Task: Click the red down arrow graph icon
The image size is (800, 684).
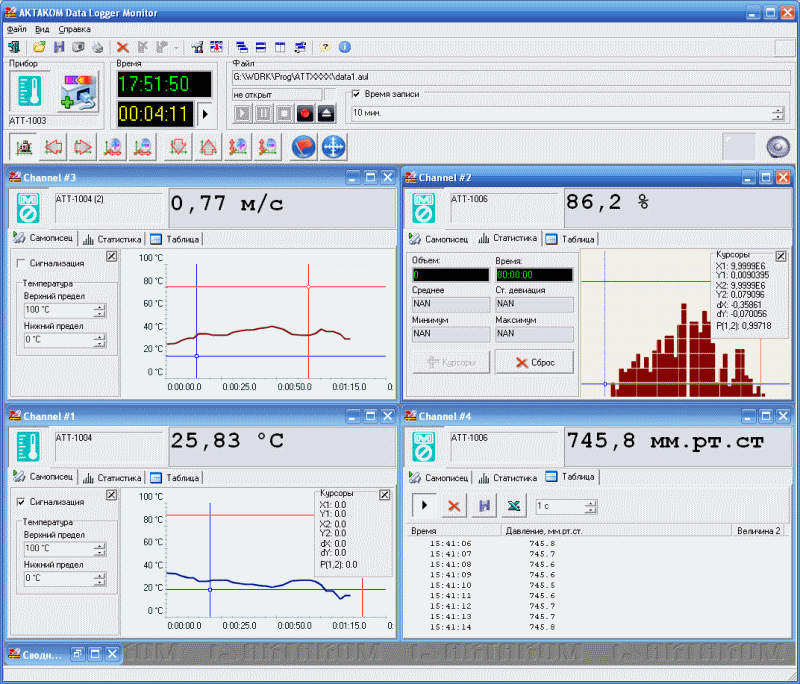Action: click(178, 147)
